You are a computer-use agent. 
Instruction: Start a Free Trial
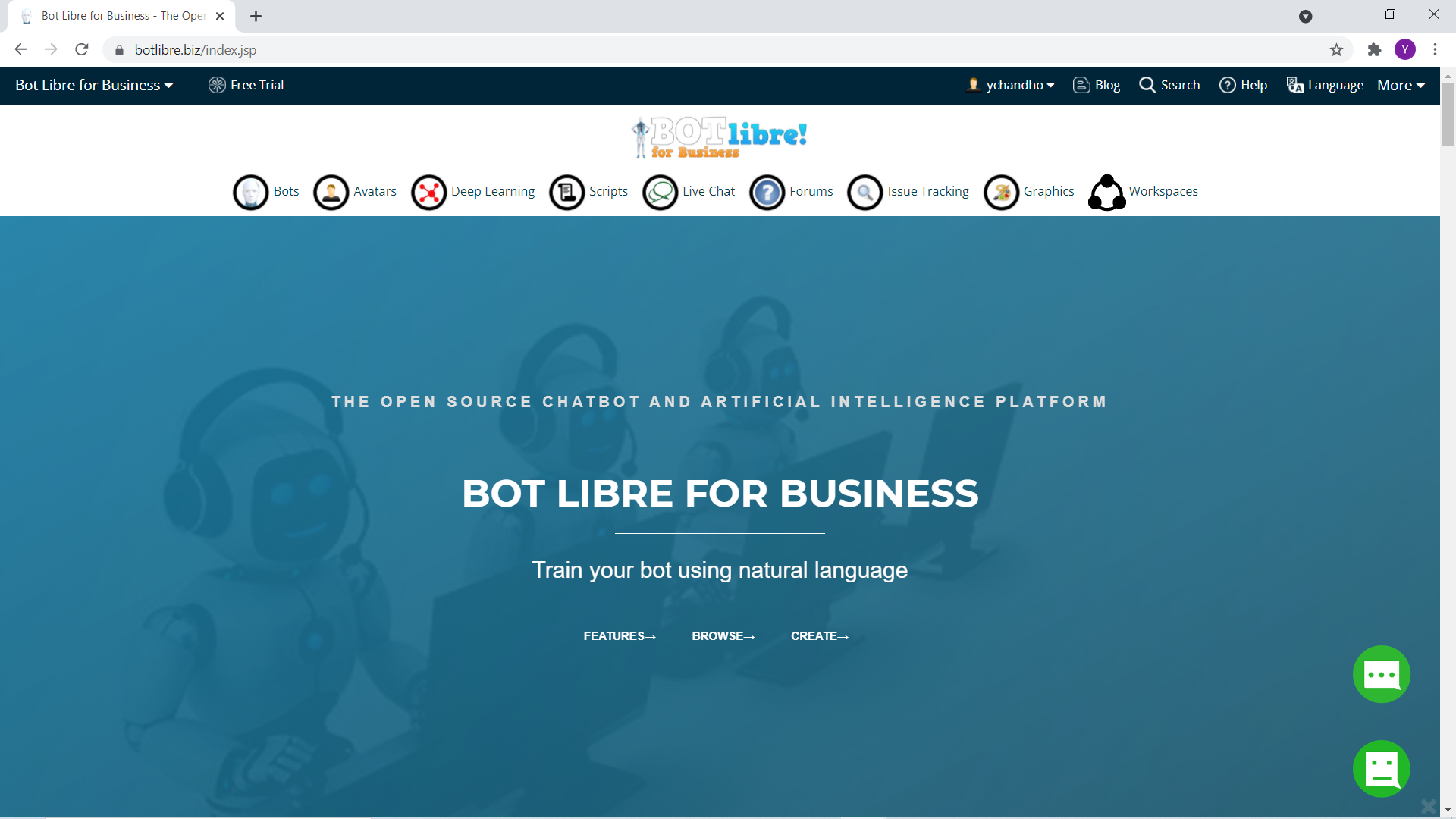pyautogui.click(x=246, y=85)
